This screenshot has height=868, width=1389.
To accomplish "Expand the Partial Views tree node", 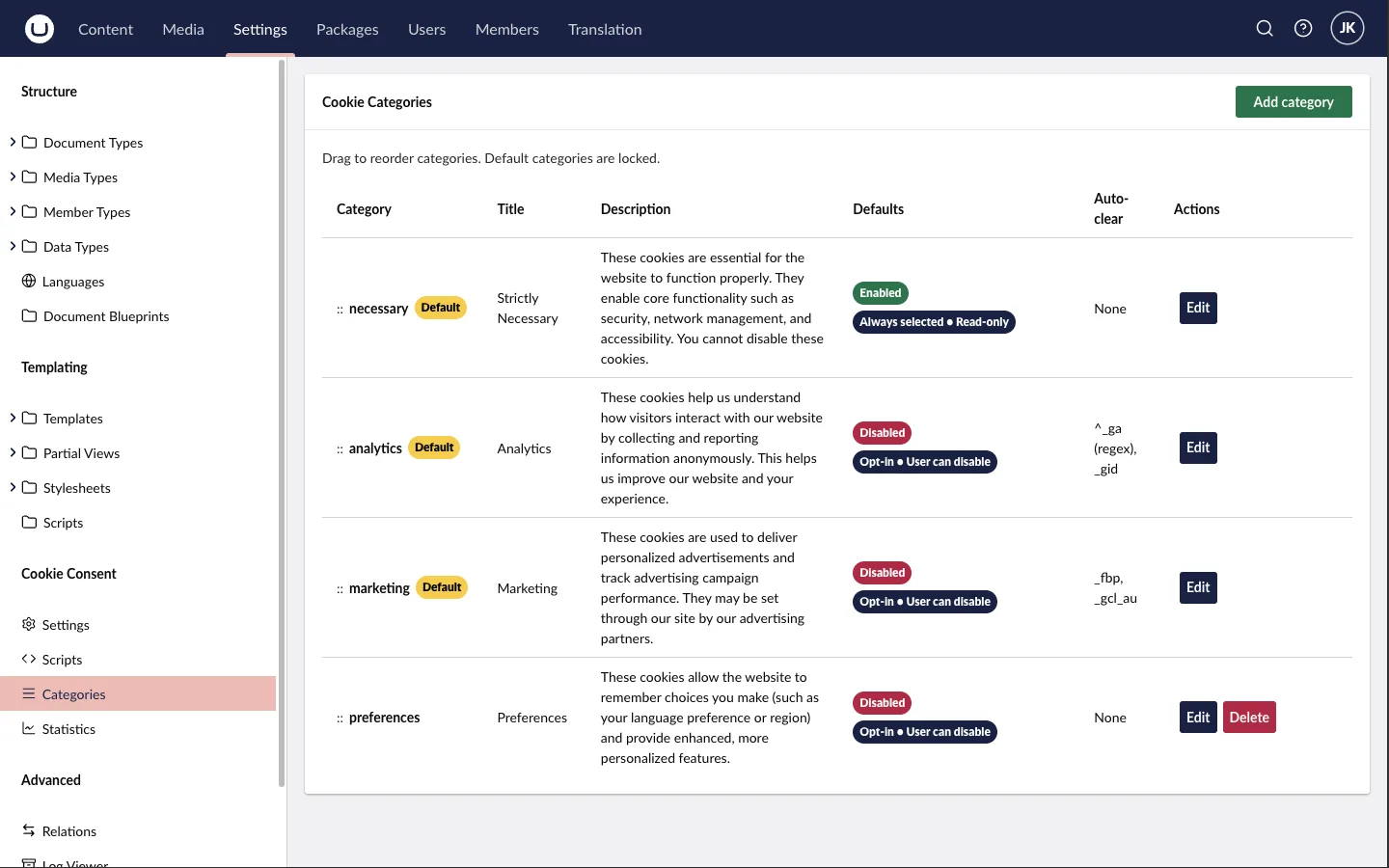I will point(13,453).
